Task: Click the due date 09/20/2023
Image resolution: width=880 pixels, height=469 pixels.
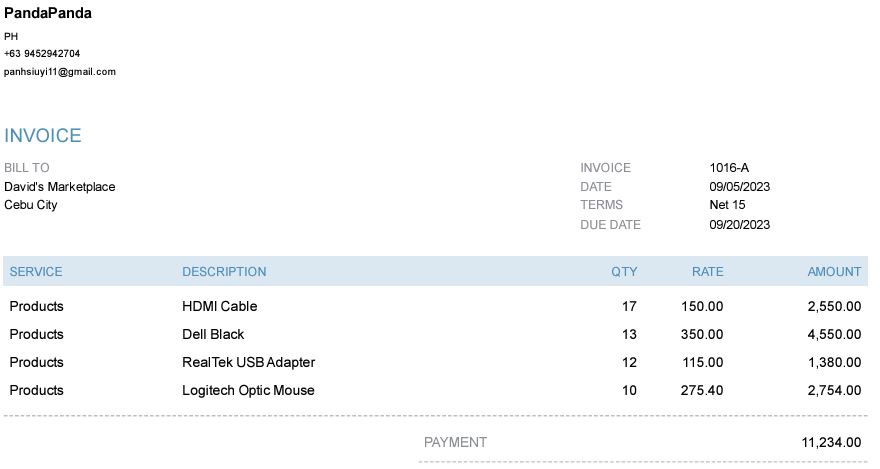Action: tap(740, 225)
